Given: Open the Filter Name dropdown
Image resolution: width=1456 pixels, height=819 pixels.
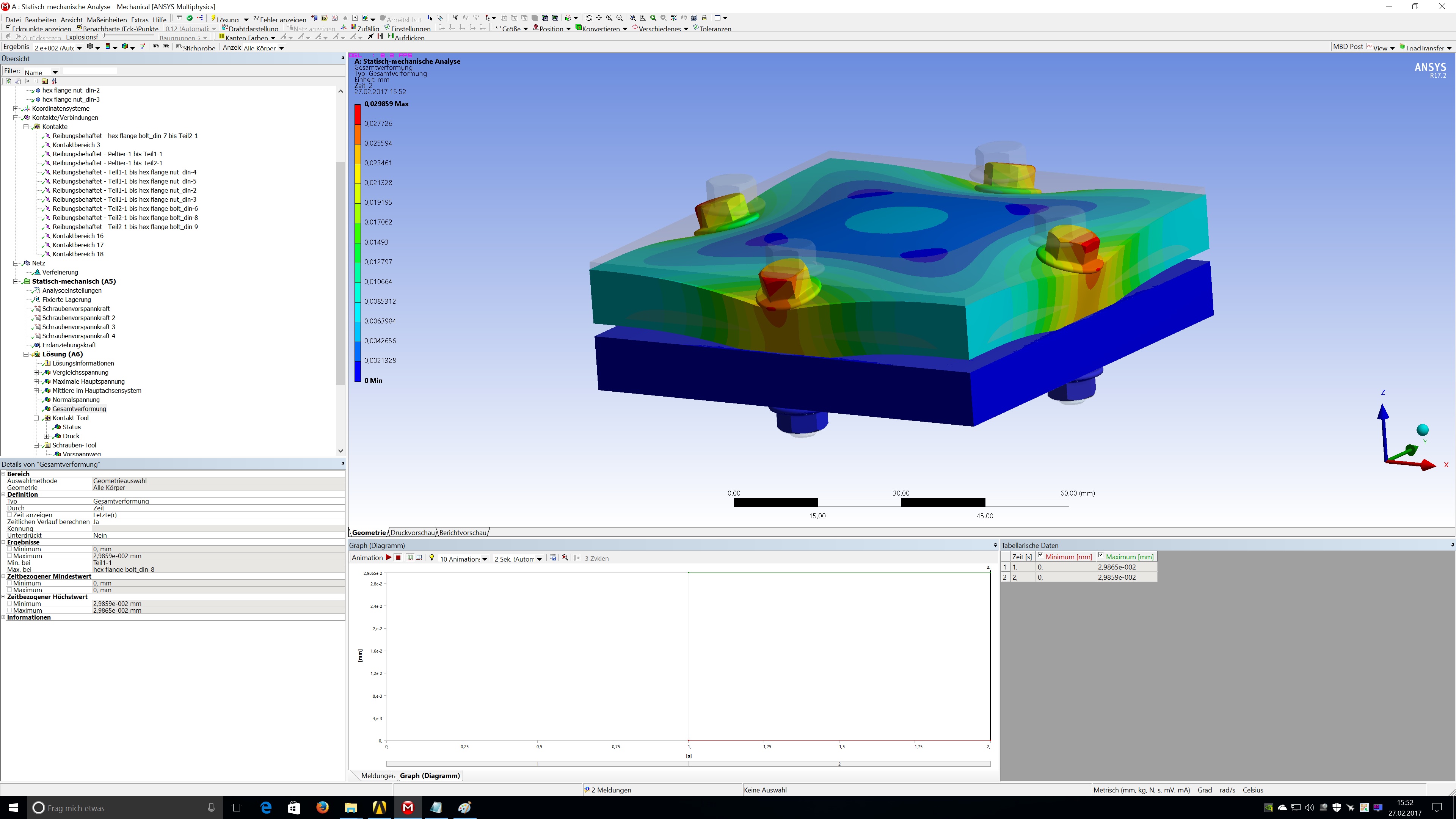Looking at the screenshot, I should pyautogui.click(x=55, y=72).
